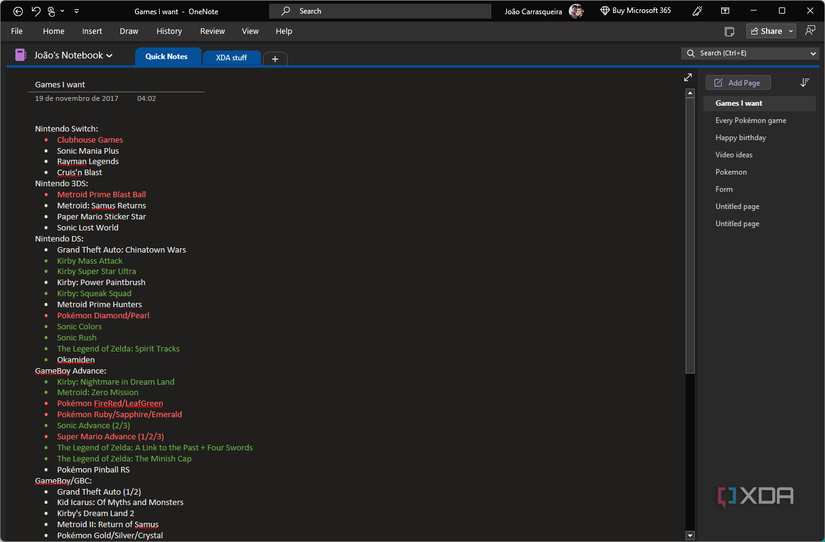Open the Review tab
The image size is (825, 542).
pos(213,31)
